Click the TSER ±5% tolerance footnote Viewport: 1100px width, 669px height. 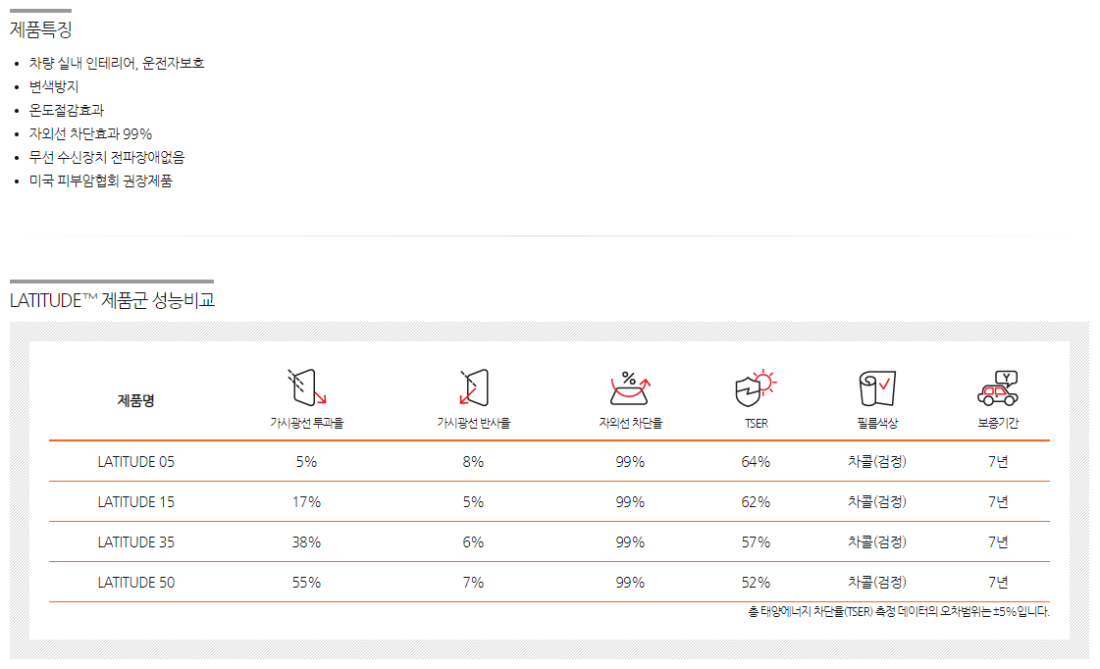(x=899, y=611)
